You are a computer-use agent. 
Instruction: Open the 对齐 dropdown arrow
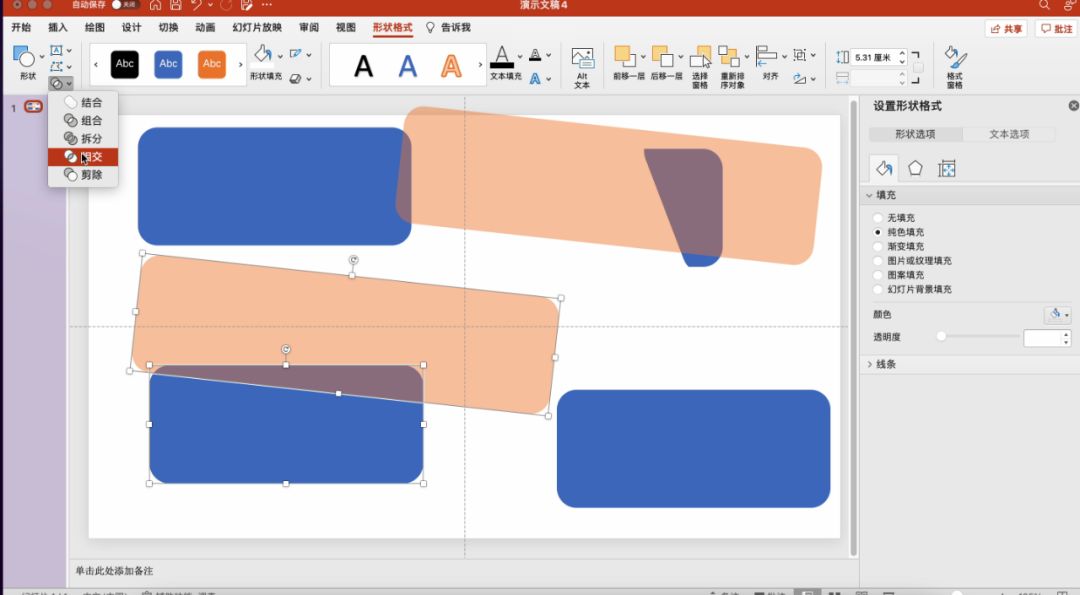coord(784,56)
